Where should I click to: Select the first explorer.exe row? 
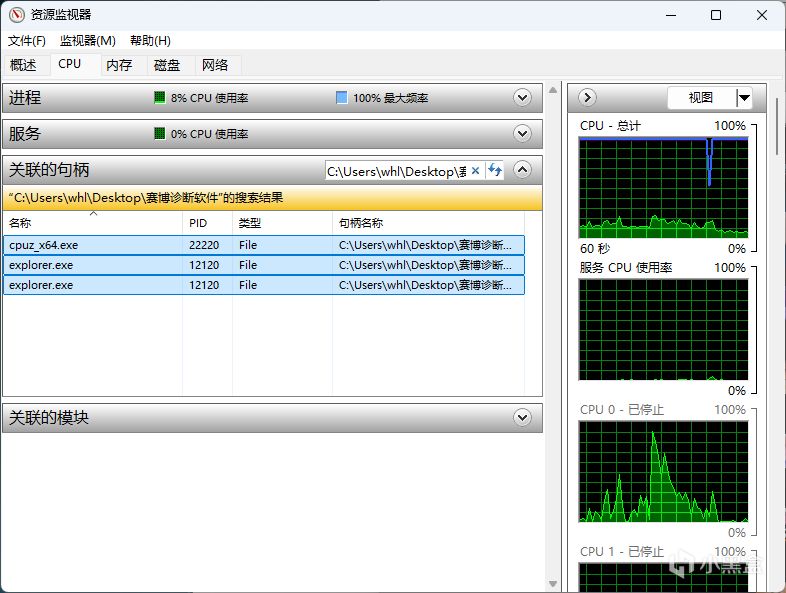pos(264,265)
